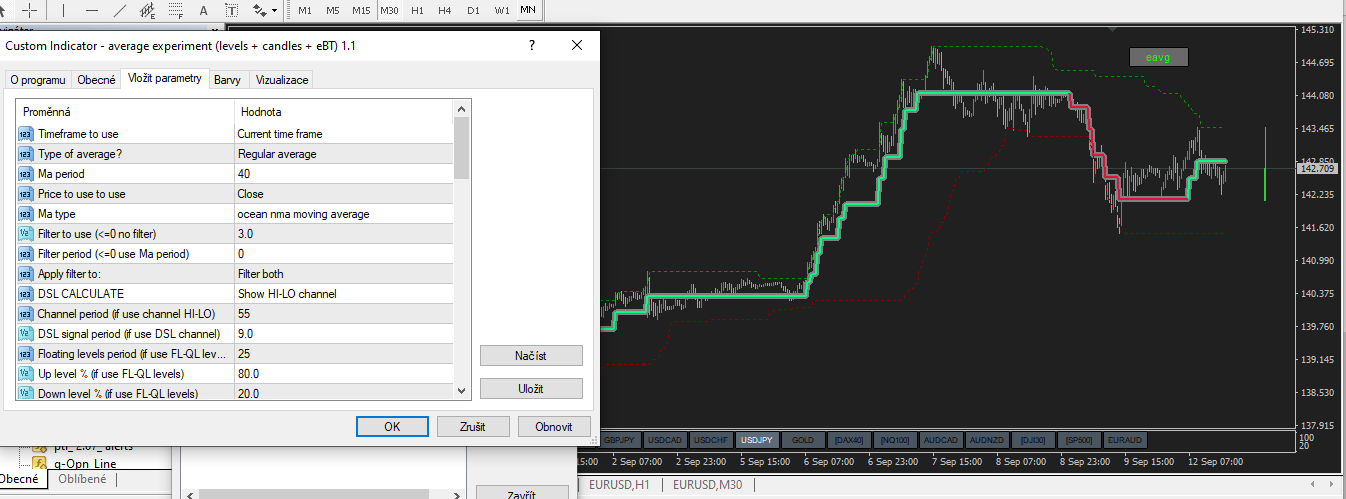Select the horizontal line drawing tool
This screenshot has height=499, width=1346.
[92, 10]
